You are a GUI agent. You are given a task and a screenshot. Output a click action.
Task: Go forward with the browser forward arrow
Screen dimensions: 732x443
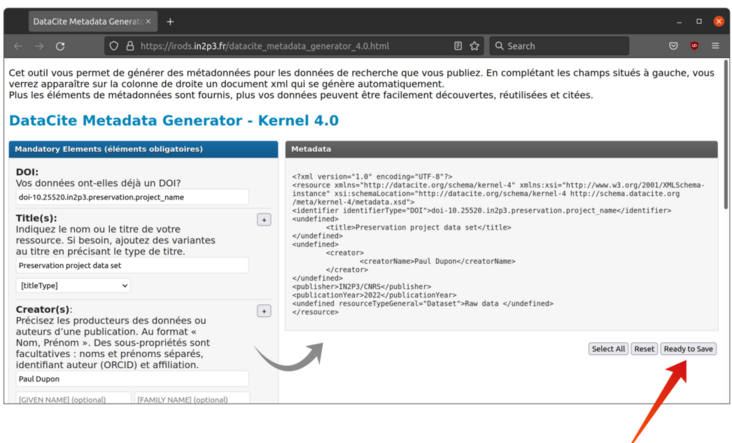pos(39,46)
